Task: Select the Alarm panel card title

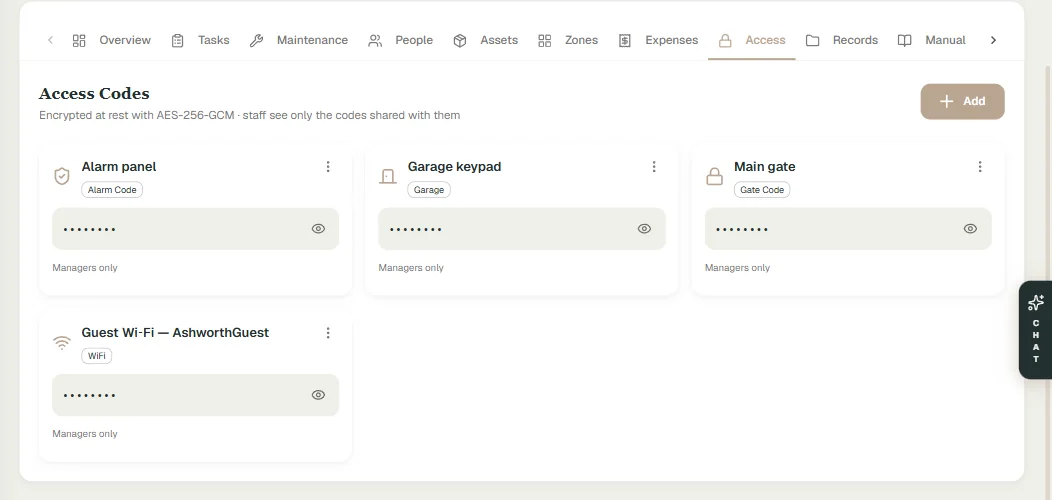Action: pyautogui.click(x=119, y=166)
